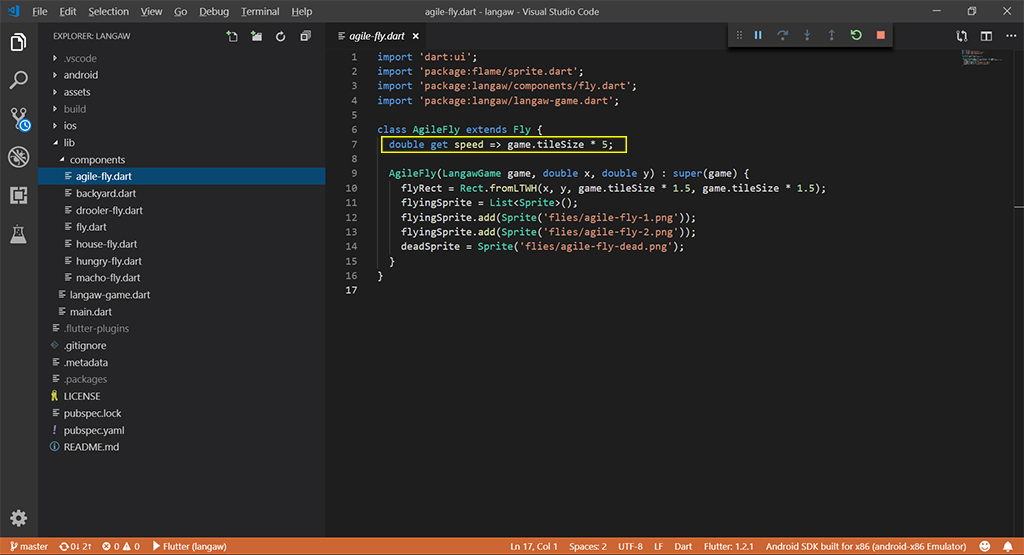Image resolution: width=1024 pixels, height=555 pixels.
Task: Expand the assets folder
Action: click(x=77, y=92)
